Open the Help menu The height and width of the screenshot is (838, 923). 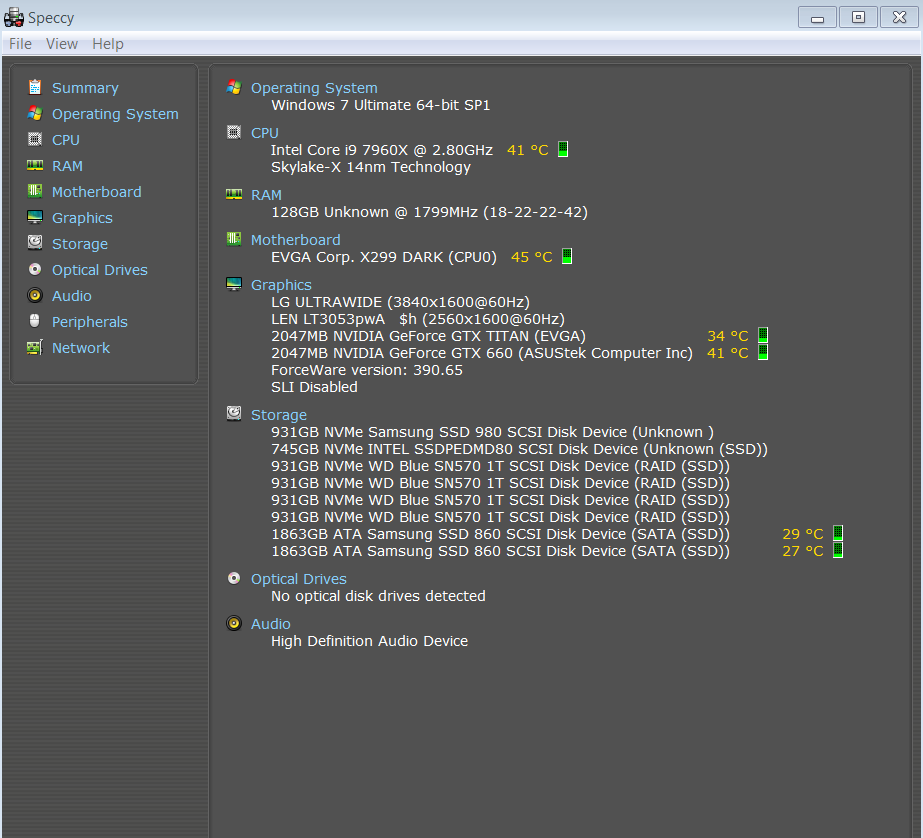[108, 44]
